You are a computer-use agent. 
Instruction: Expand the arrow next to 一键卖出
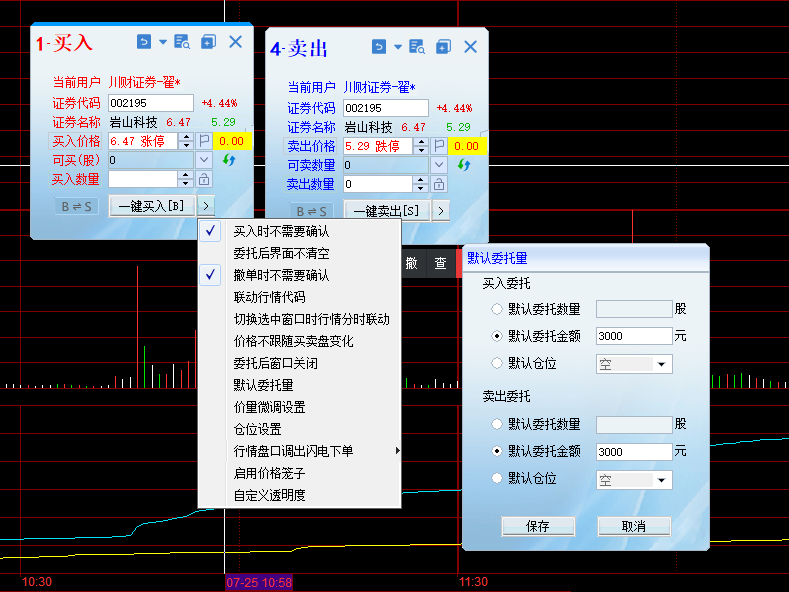[441, 210]
